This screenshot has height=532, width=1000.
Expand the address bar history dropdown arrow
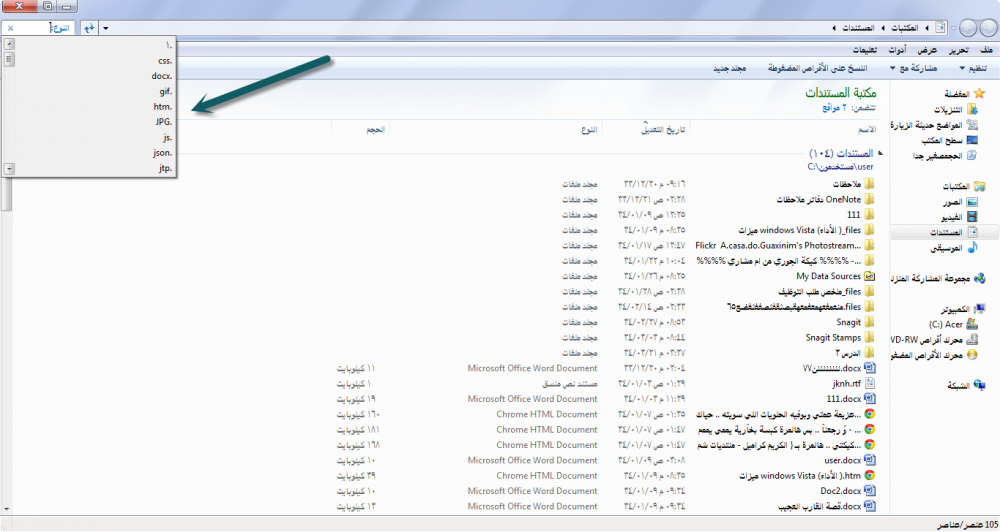[107, 29]
